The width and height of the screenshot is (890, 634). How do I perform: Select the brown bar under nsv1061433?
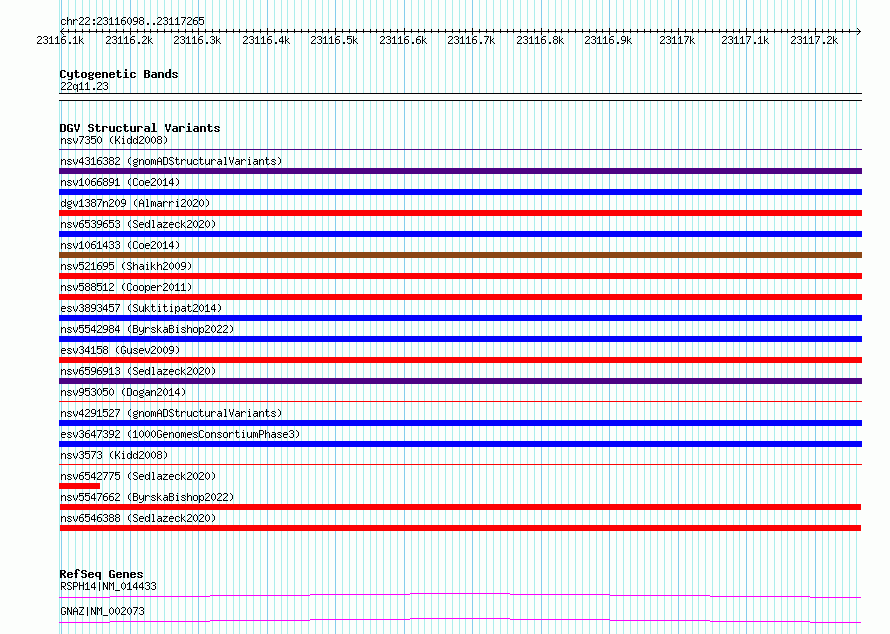tap(460, 255)
